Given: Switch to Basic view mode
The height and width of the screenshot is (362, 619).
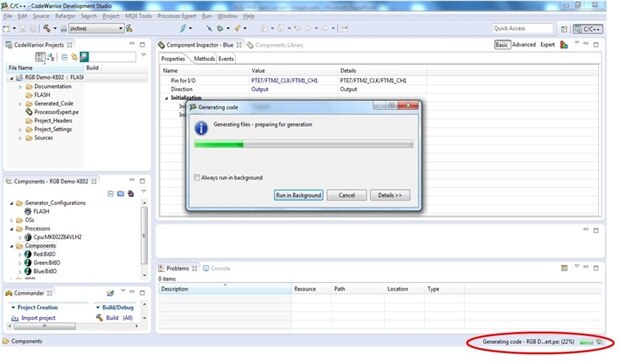Looking at the screenshot, I should [x=502, y=45].
